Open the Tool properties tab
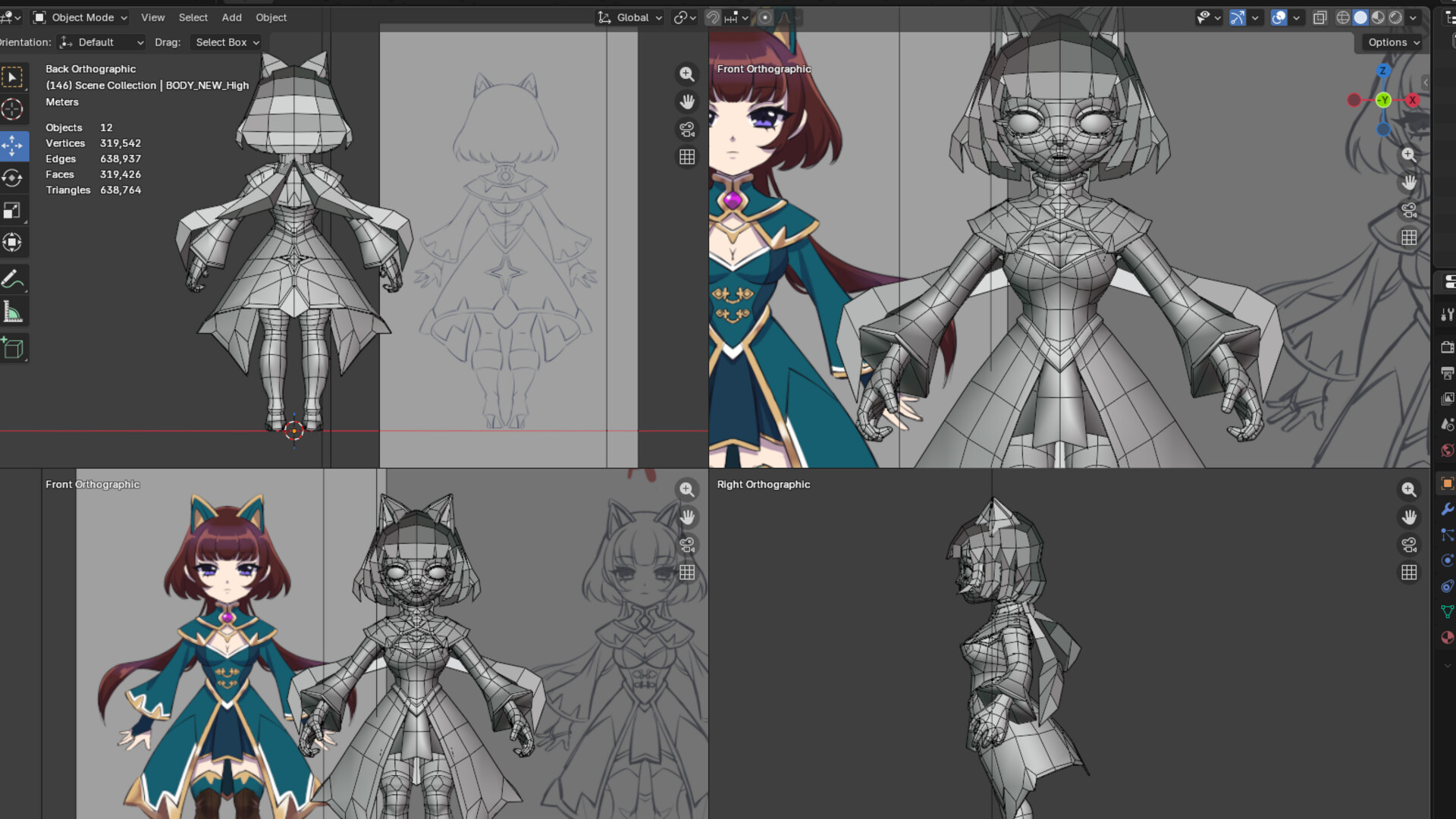Viewport: 1456px width, 819px height. coord(1447,315)
